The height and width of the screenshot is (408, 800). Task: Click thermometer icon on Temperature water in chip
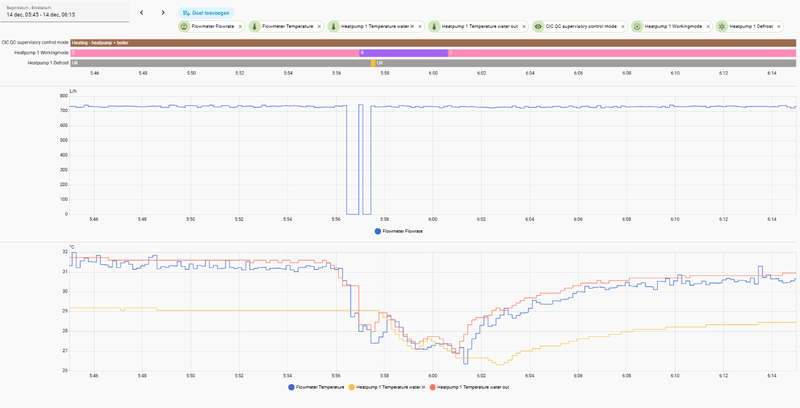pos(333,27)
